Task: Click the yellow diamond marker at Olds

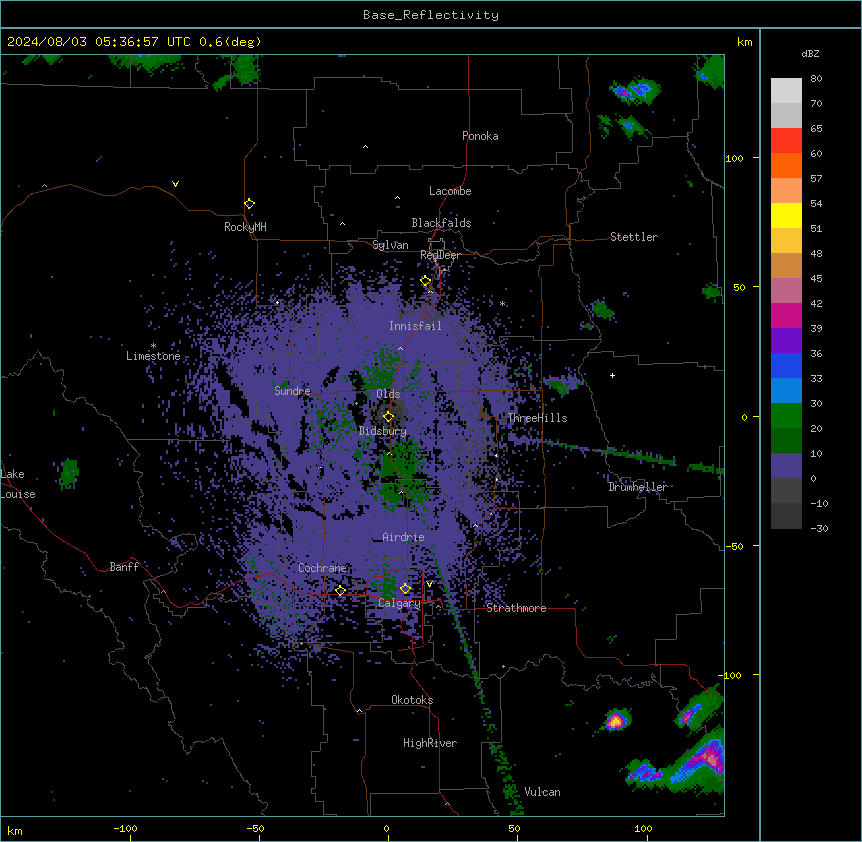Action: 388,416
